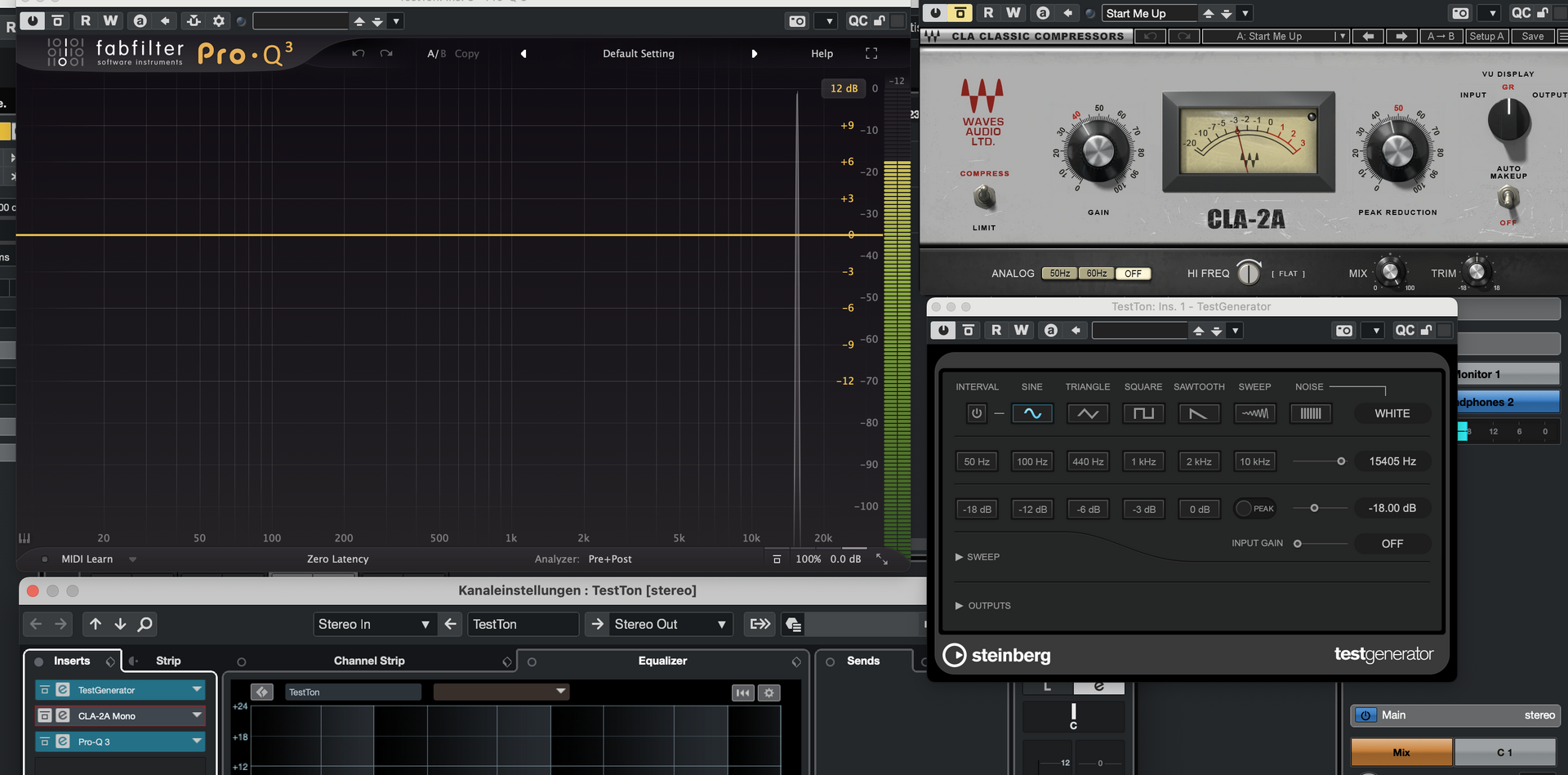Switch to the Strip tab
1568x775 pixels.
coord(167,661)
